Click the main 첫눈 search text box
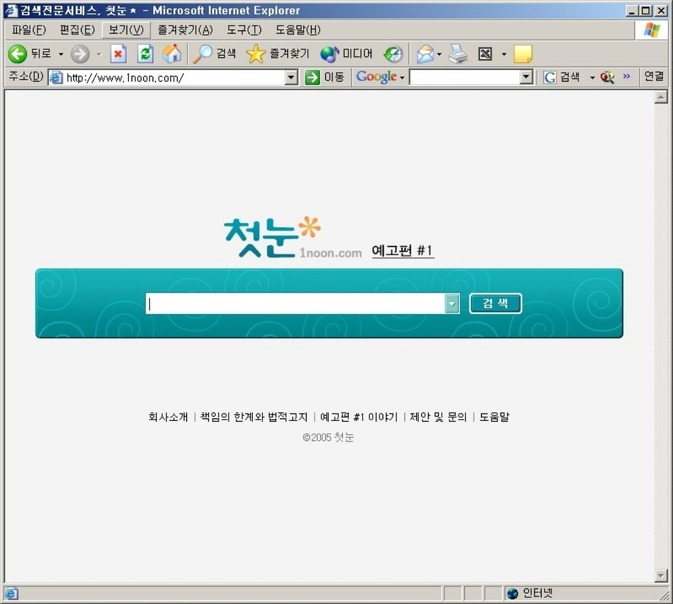The width and height of the screenshot is (673, 604). (295, 304)
